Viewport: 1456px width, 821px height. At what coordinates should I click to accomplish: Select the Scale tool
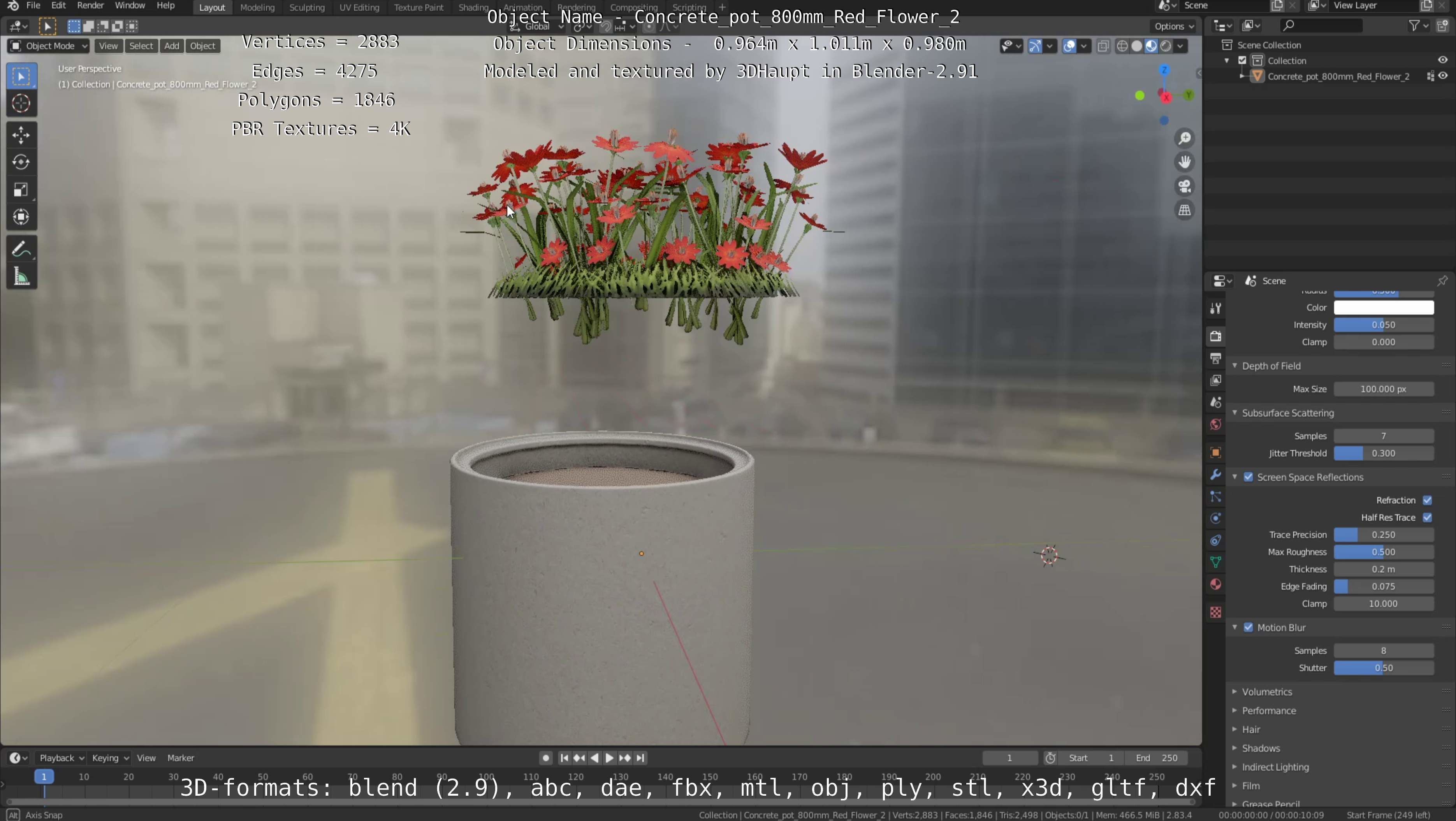[x=21, y=190]
